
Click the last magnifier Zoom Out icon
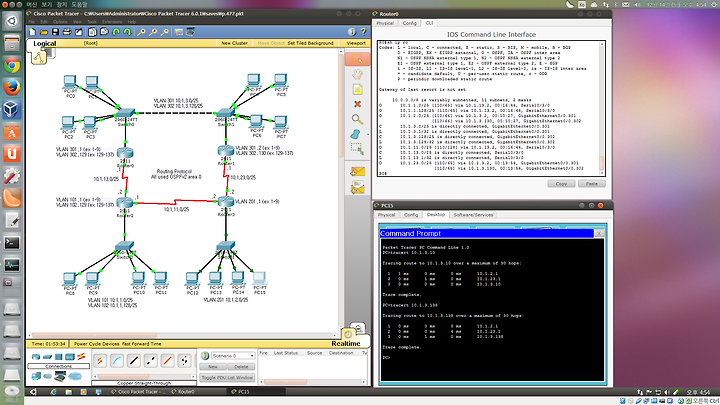[165, 32]
